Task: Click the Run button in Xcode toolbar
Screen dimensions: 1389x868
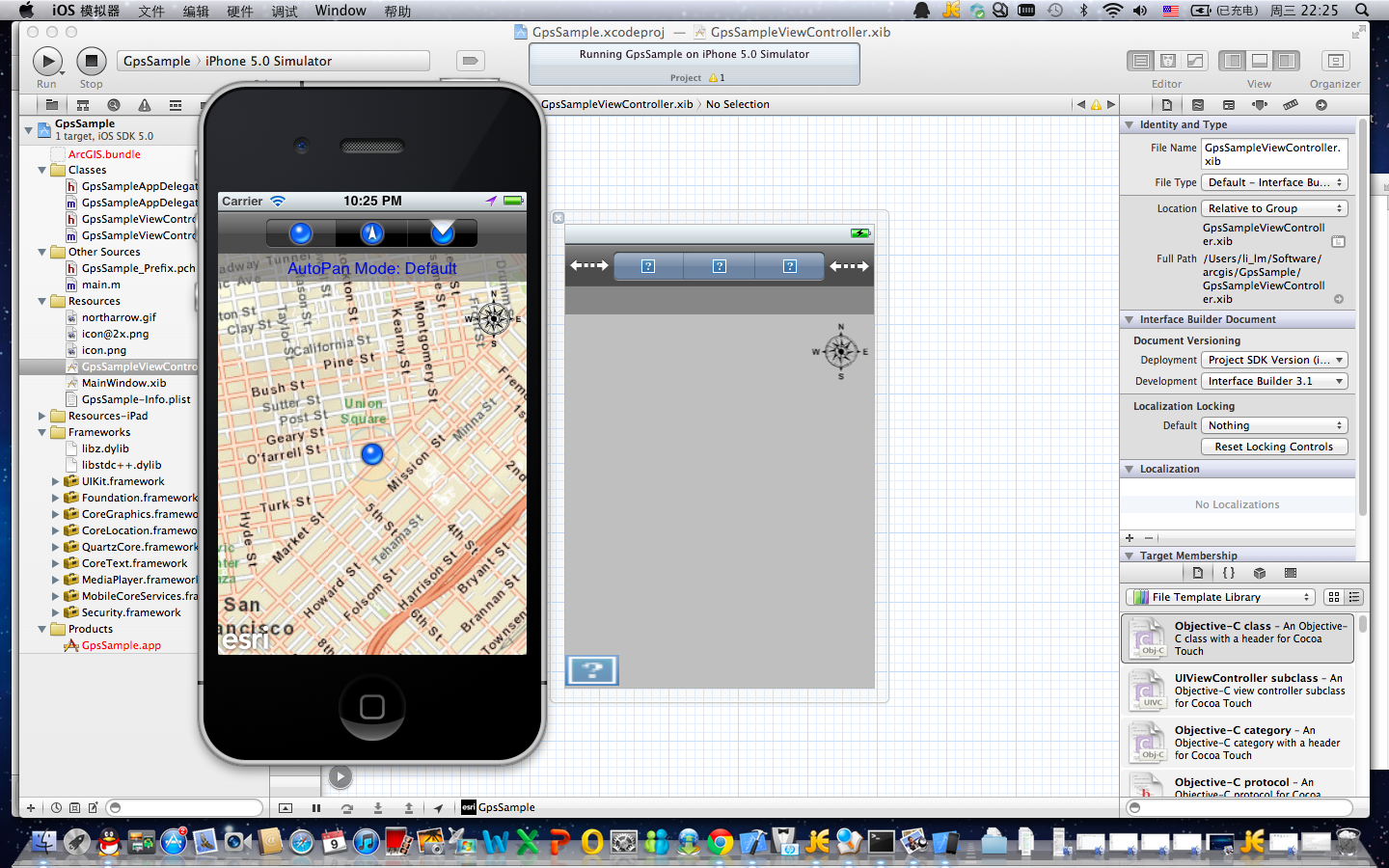Action: (46, 62)
